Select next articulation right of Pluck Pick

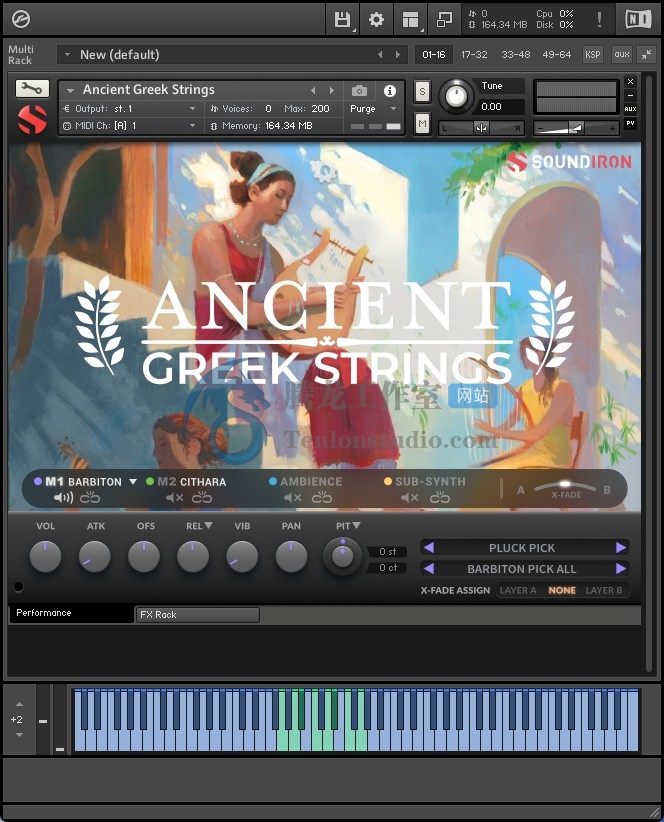(x=621, y=547)
